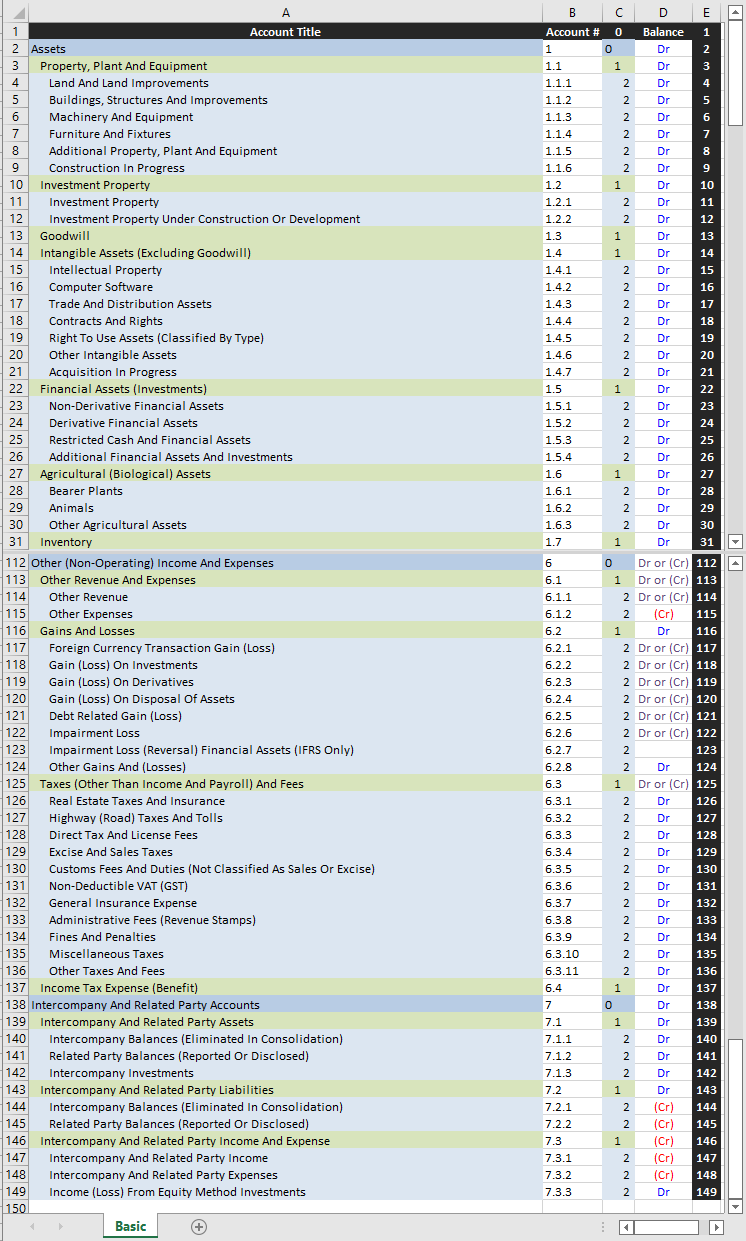Select Restricted Cash And Financial Assets cell
This screenshot has height=1241, width=746.
click(286, 440)
